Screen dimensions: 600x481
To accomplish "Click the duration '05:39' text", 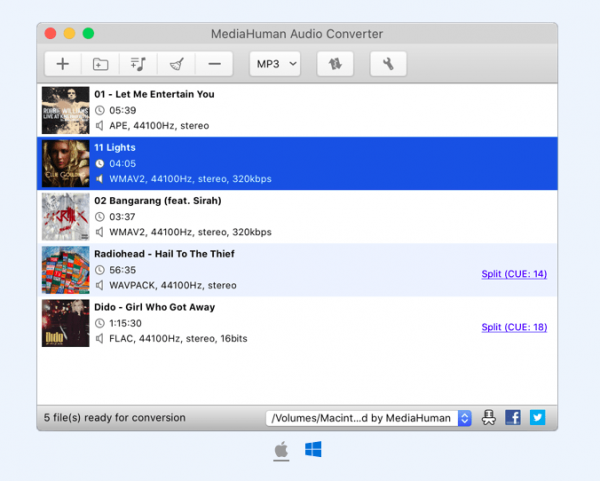I will click(x=122, y=111).
